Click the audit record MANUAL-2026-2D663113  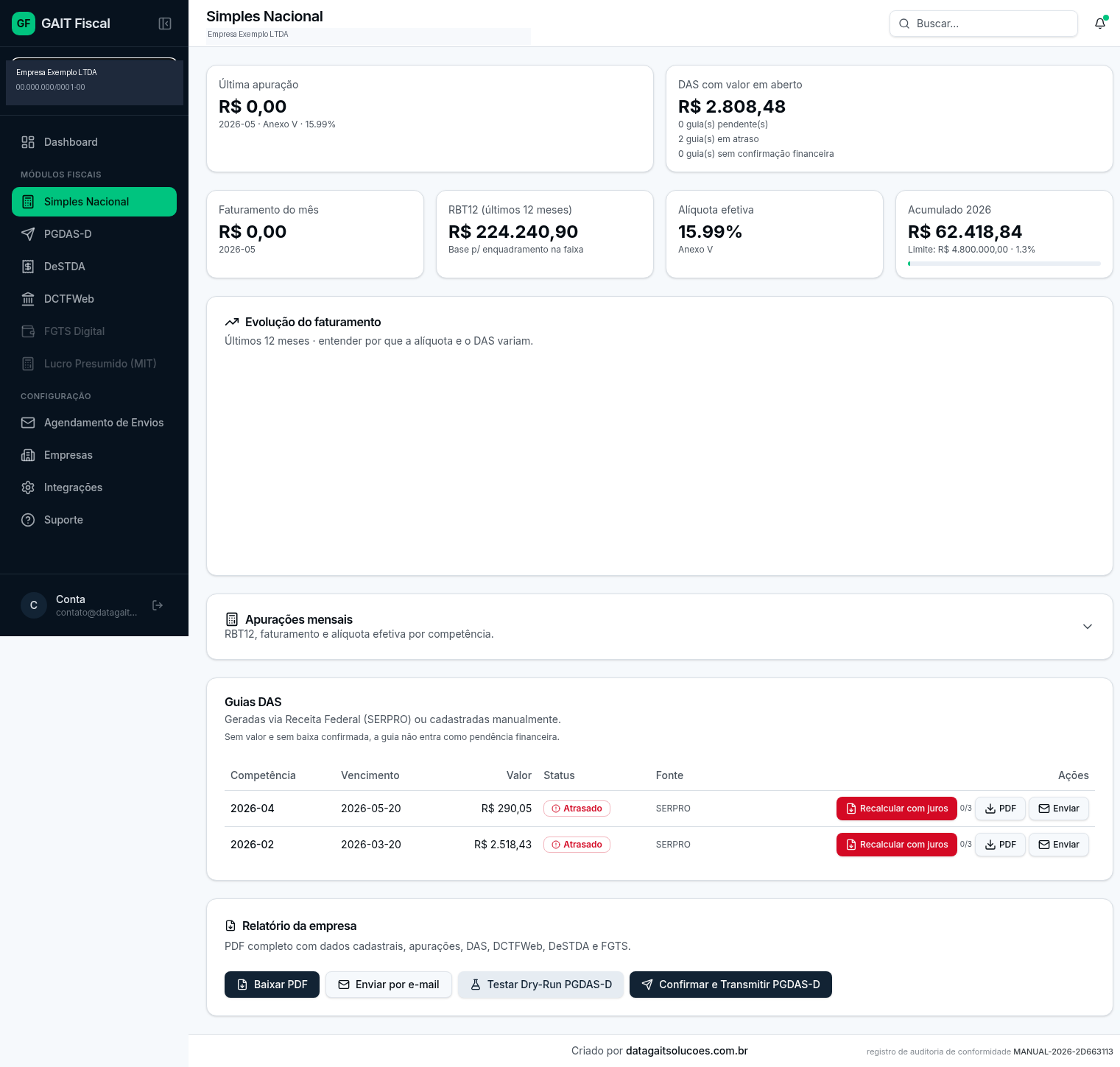point(1063,1052)
